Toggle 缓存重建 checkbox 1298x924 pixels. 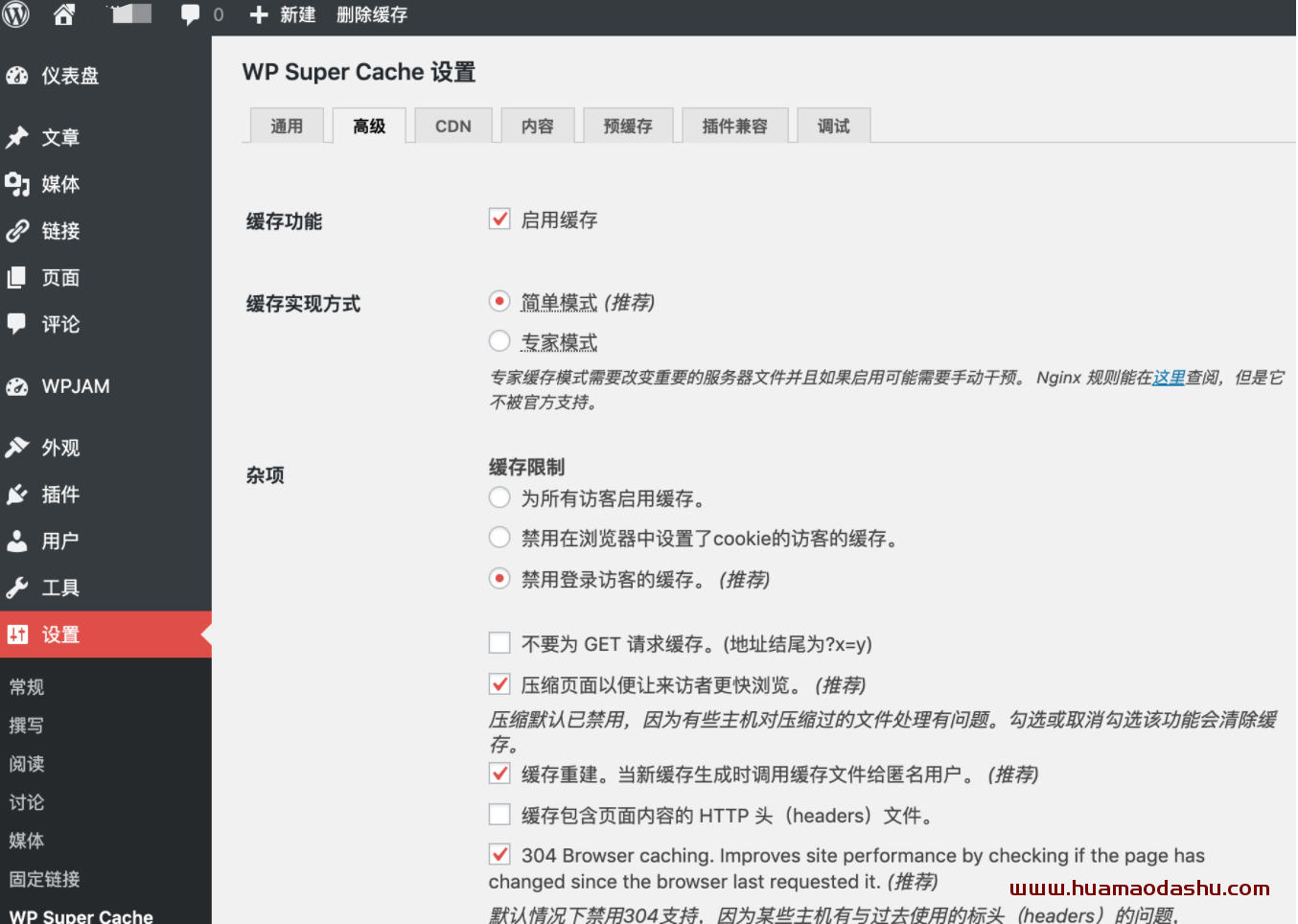click(x=499, y=773)
